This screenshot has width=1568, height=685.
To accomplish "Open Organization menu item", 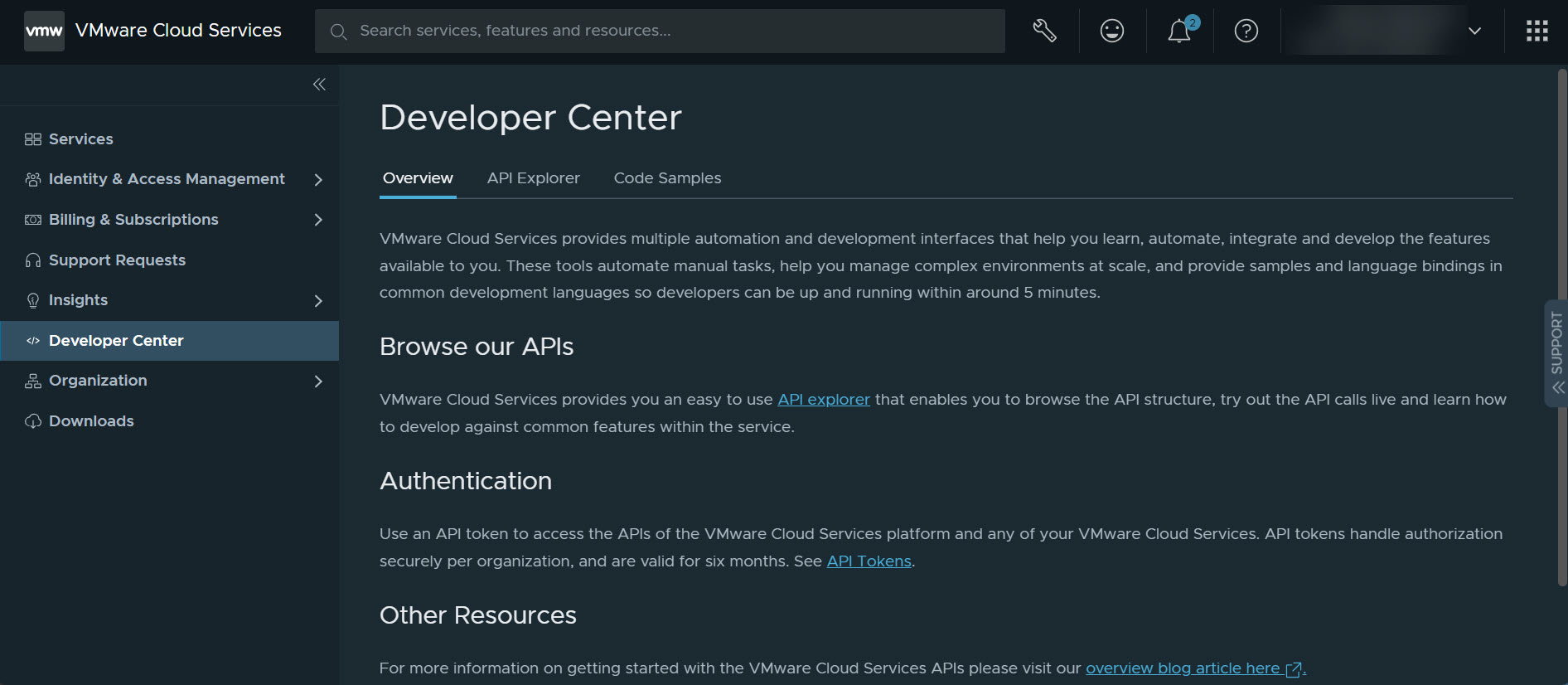I will point(169,381).
